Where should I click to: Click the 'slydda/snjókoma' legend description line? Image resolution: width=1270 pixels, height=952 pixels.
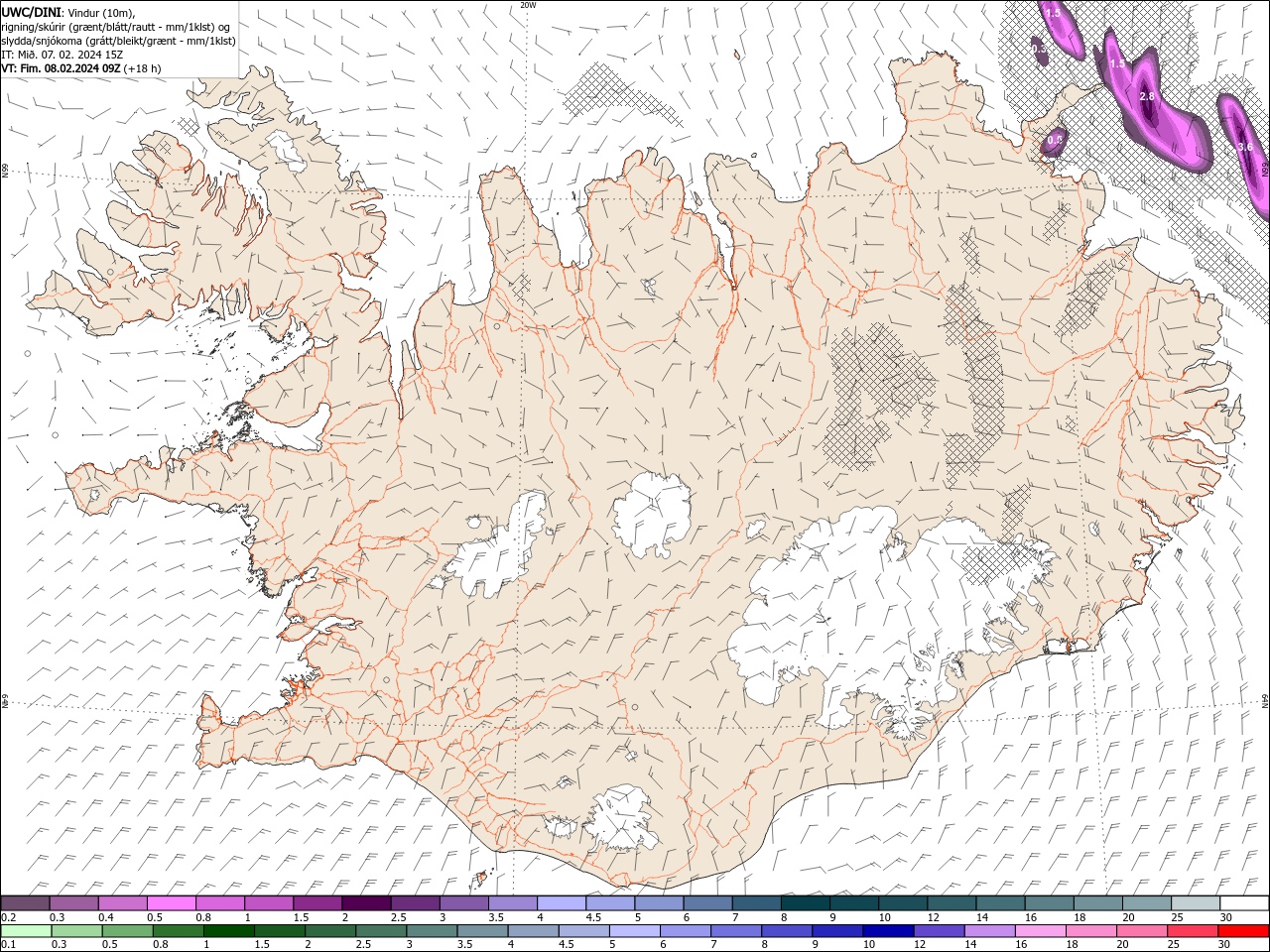pyautogui.click(x=118, y=41)
